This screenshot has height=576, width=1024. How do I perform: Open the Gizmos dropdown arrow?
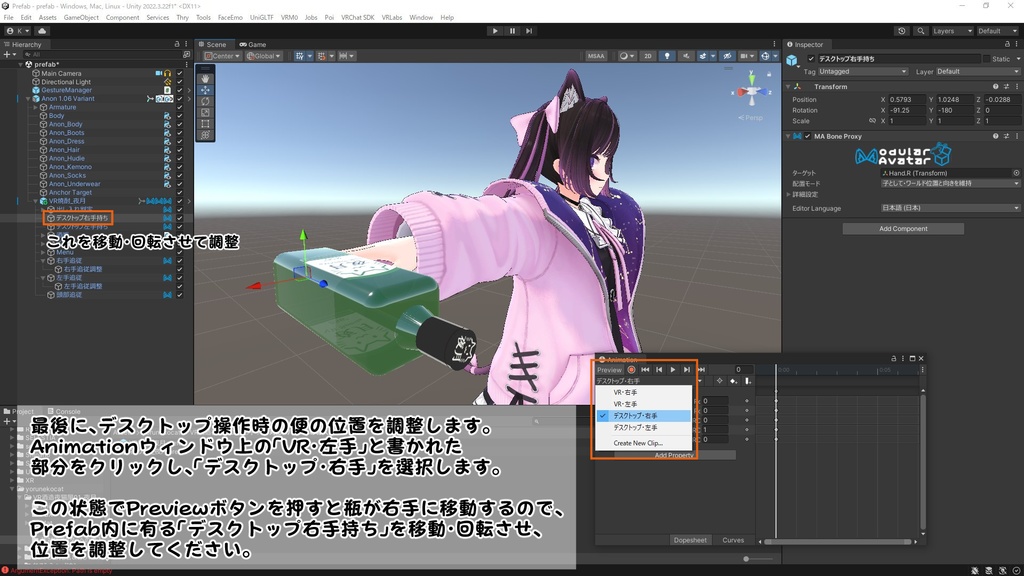(x=775, y=56)
